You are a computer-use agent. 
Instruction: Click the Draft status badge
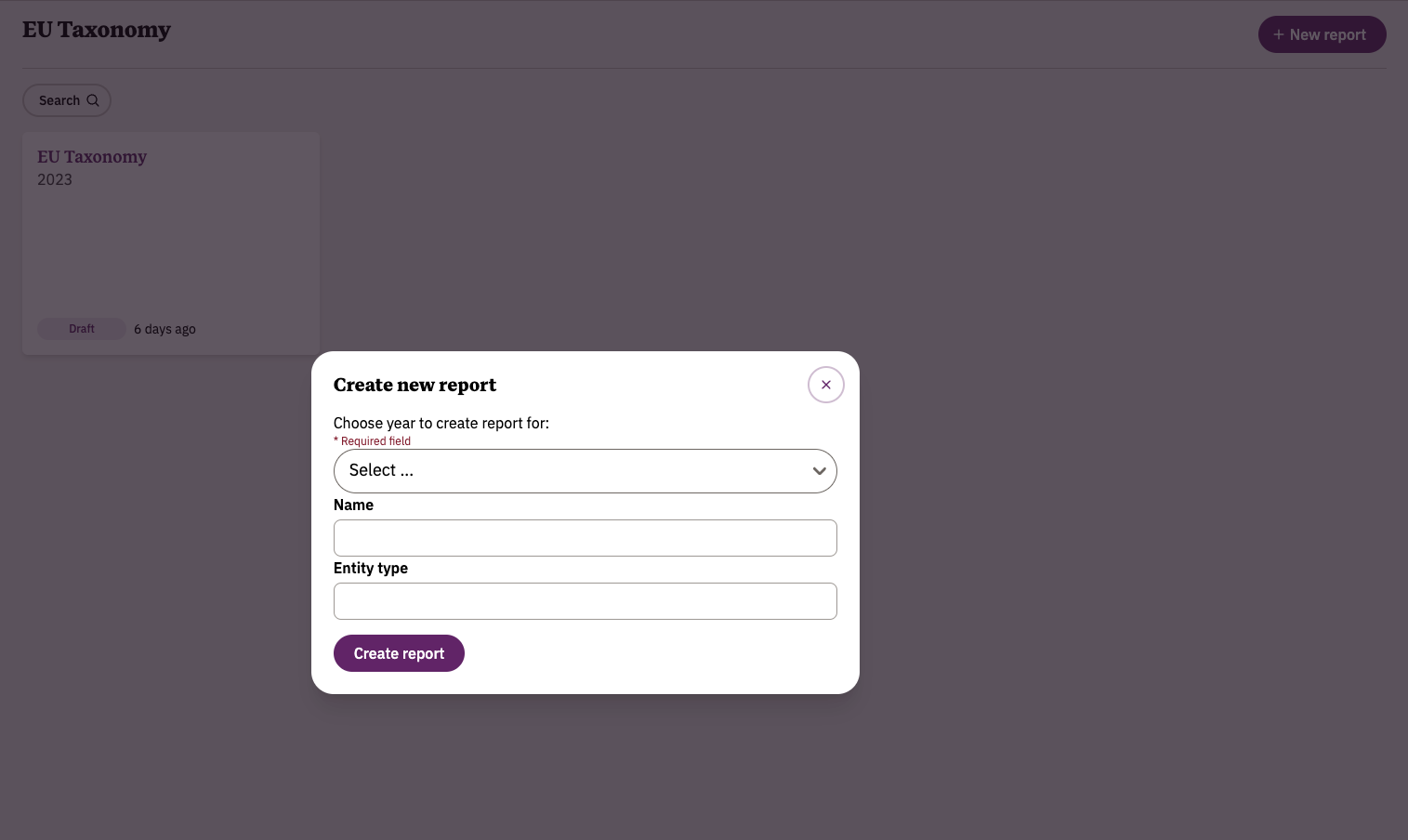(82, 329)
